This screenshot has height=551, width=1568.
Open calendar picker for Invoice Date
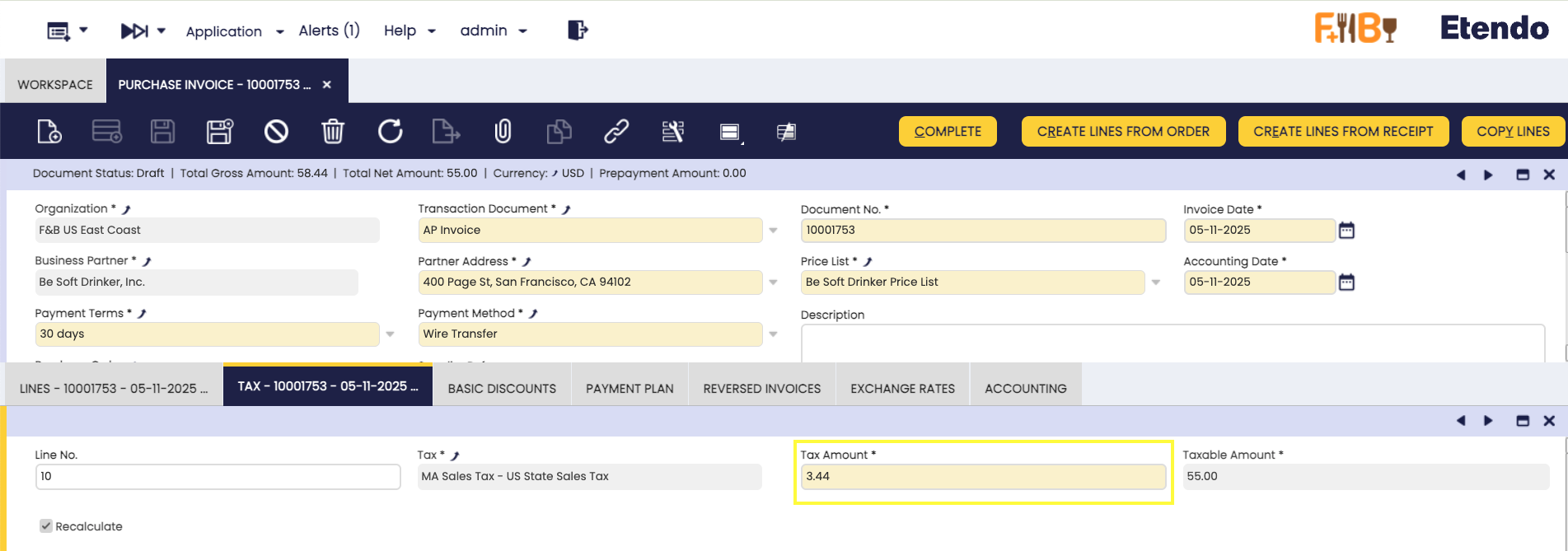1346,231
